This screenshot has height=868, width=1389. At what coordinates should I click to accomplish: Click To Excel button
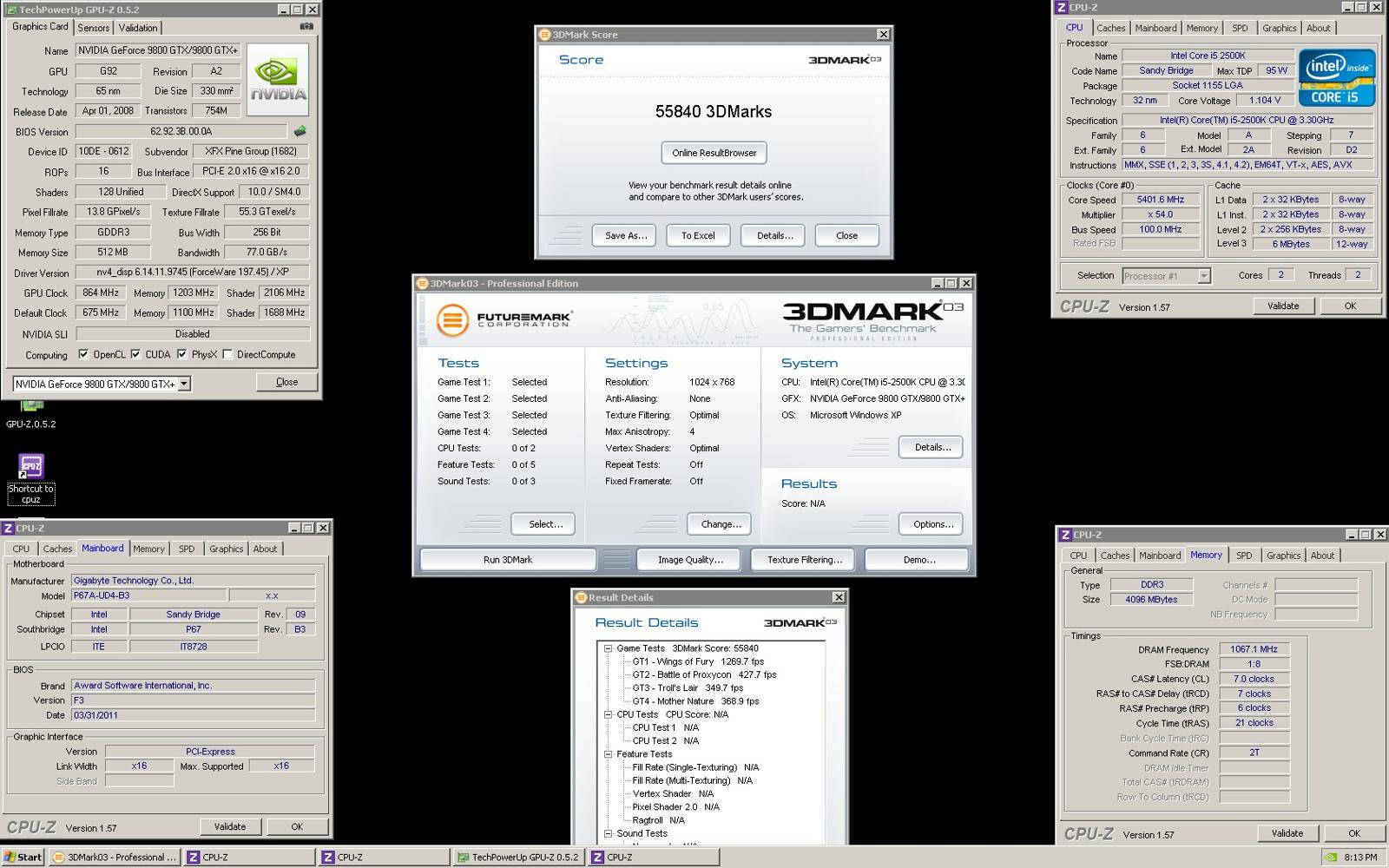tap(698, 235)
